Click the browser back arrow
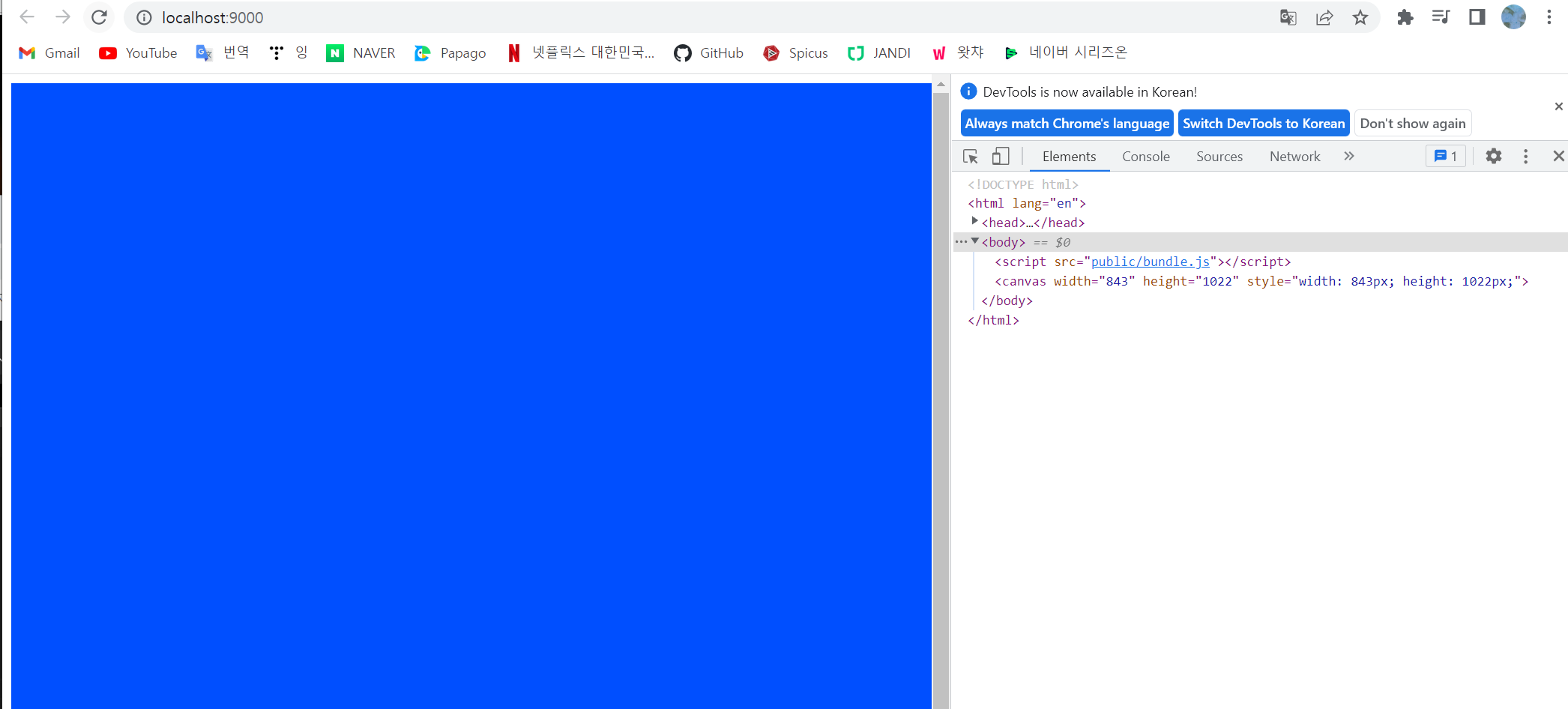 [x=27, y=17]
